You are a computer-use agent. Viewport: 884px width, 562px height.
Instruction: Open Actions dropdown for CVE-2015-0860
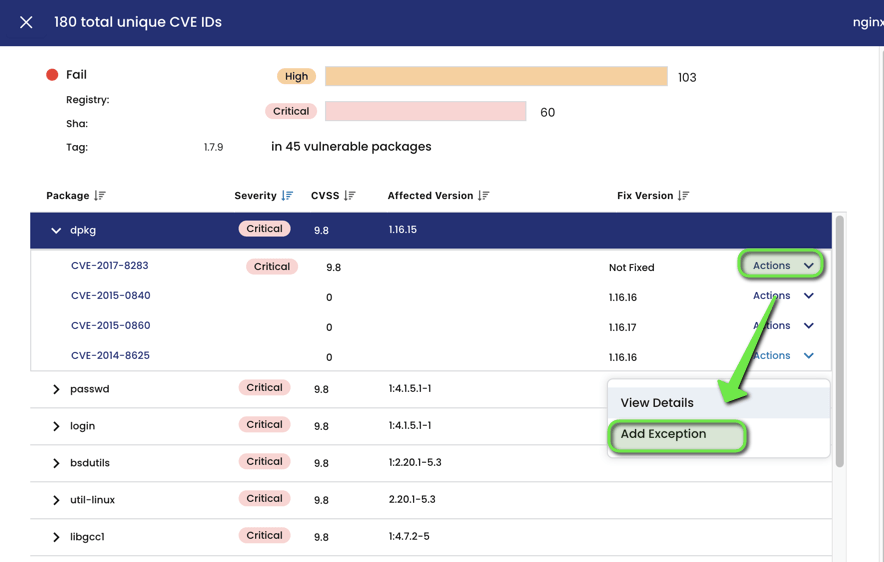click(783, 325)
